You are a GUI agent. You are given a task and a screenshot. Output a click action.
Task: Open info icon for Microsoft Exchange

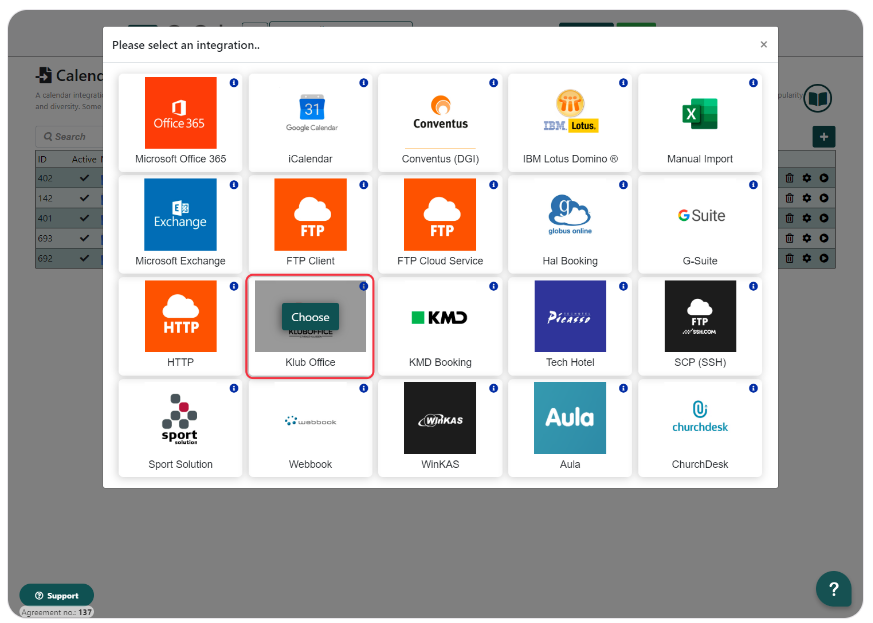pos(234,184)
